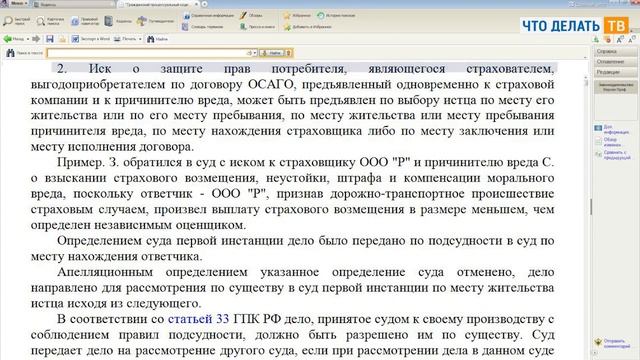
Task: Open Справочная информация
Action: coord(209,16)
